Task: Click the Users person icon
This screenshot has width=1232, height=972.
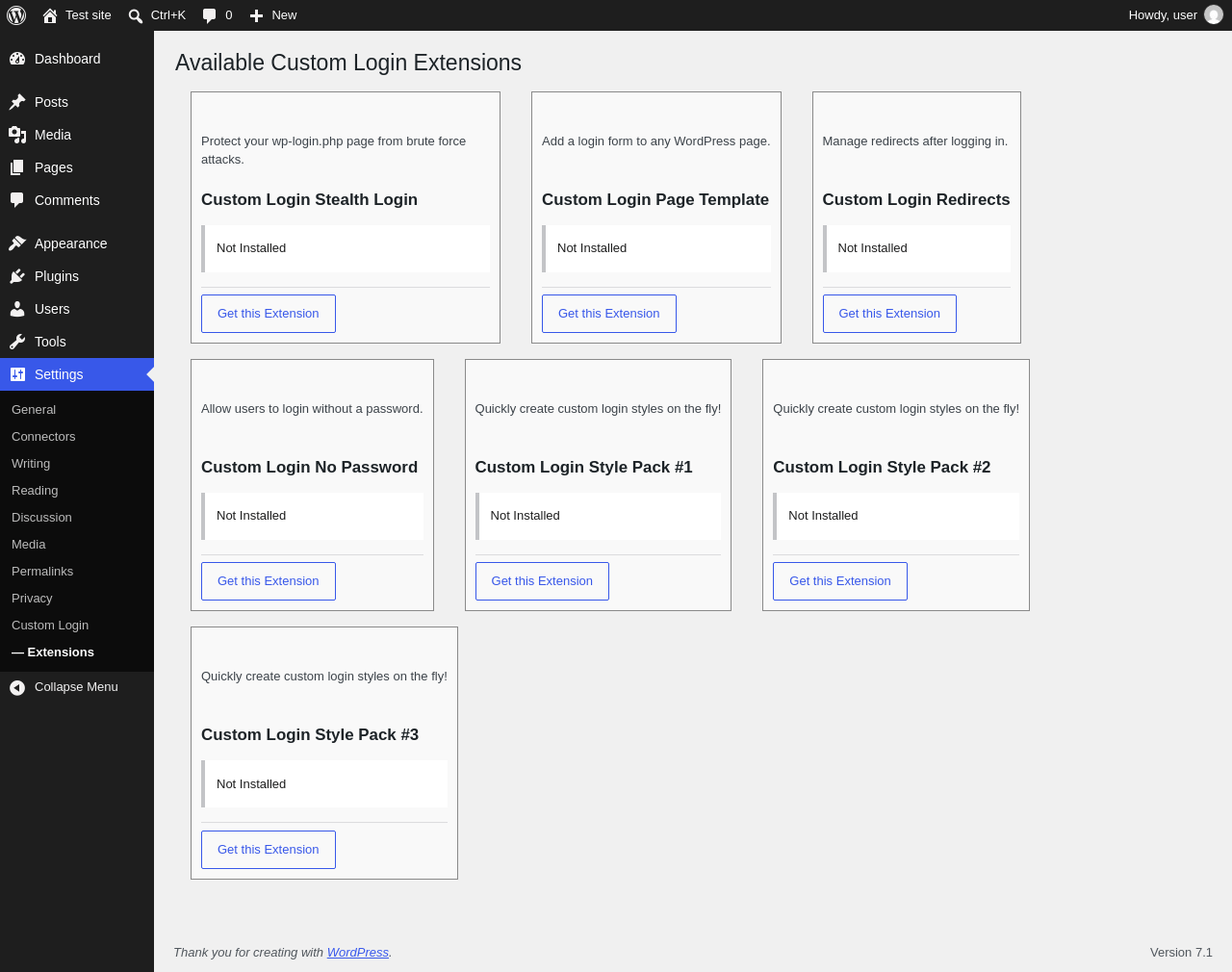Action: click(17, 309)
